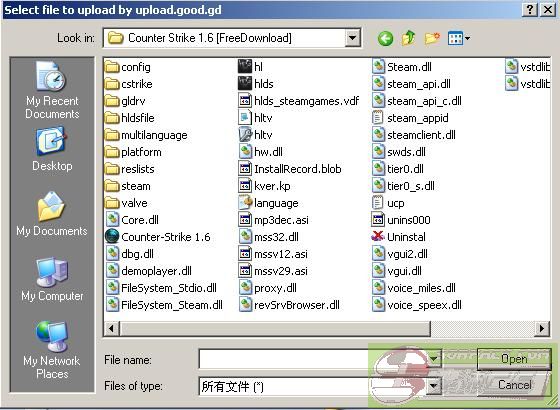Select FileSystem_Steam.dll
The height and width of the screenshot is (410, 560).
[164, 305]
